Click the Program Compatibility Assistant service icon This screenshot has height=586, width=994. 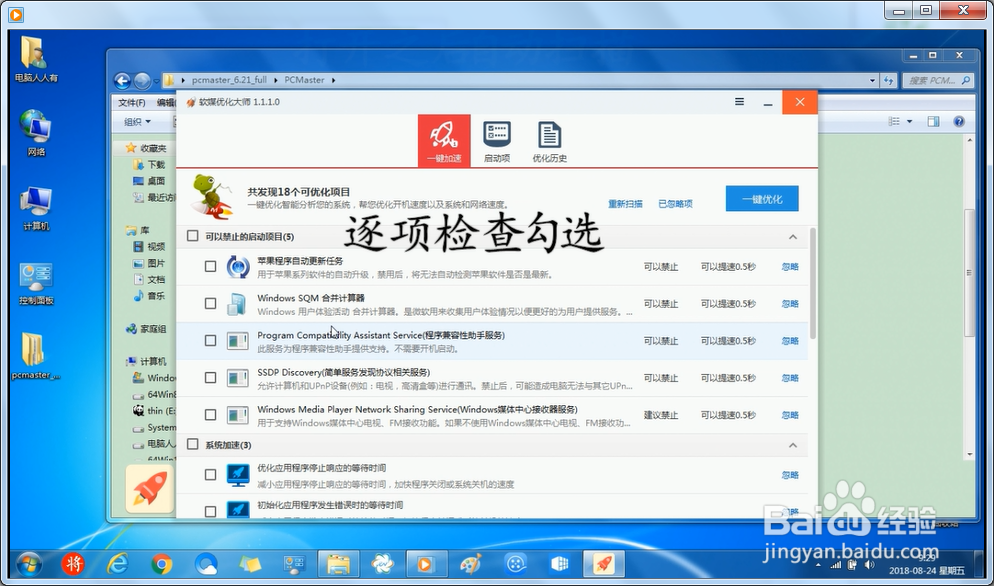[x=238, y=341]
